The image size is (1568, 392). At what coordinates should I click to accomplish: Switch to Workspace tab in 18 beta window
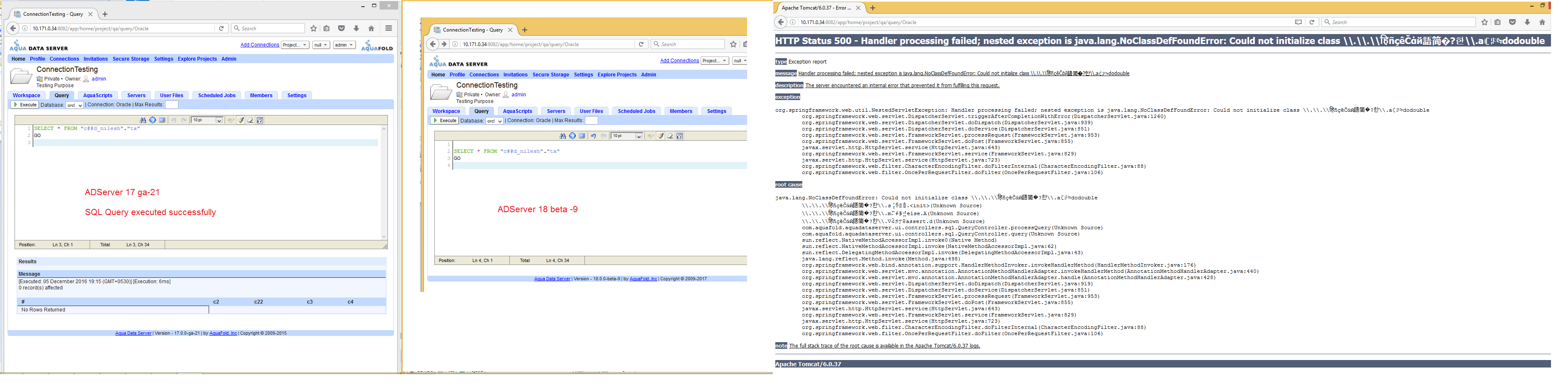pos(446,111)
